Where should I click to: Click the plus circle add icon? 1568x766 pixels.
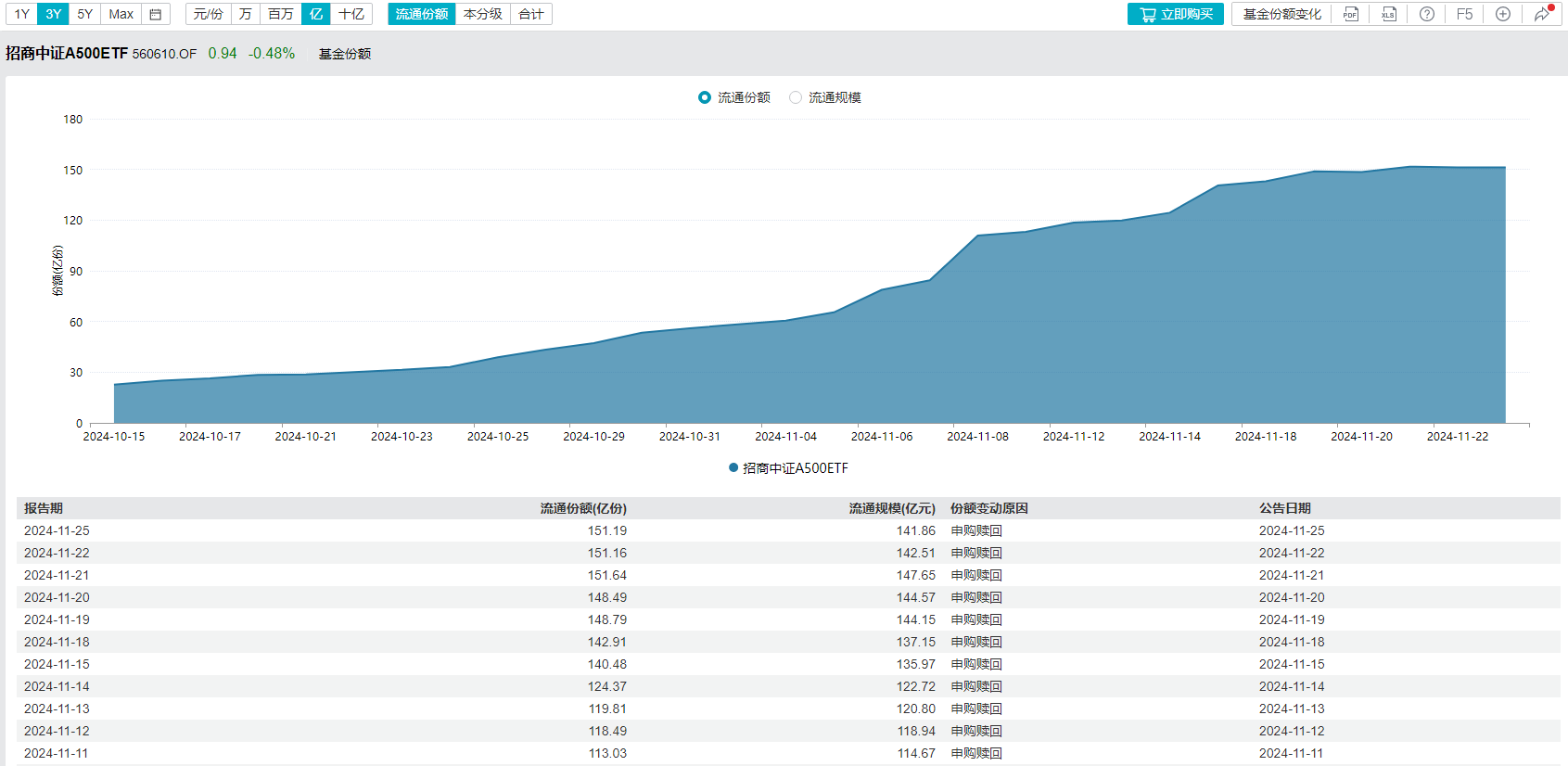[x=1502, y=14]
